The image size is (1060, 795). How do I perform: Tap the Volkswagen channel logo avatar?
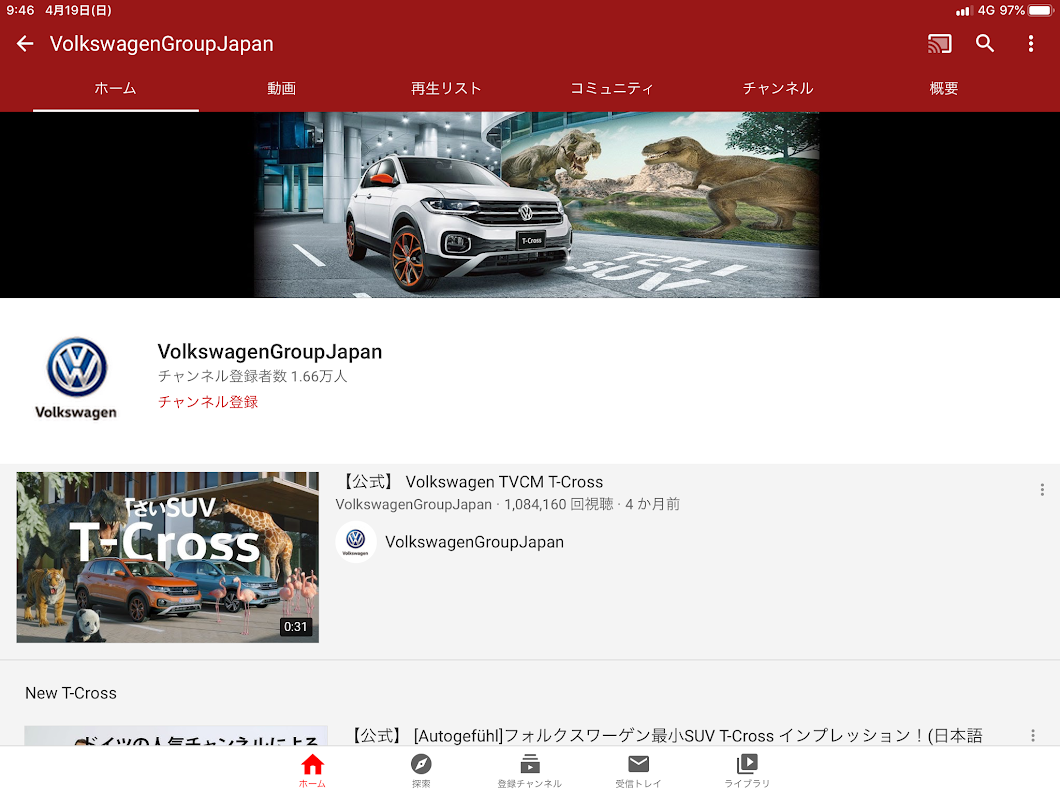[x=76, y=378]
